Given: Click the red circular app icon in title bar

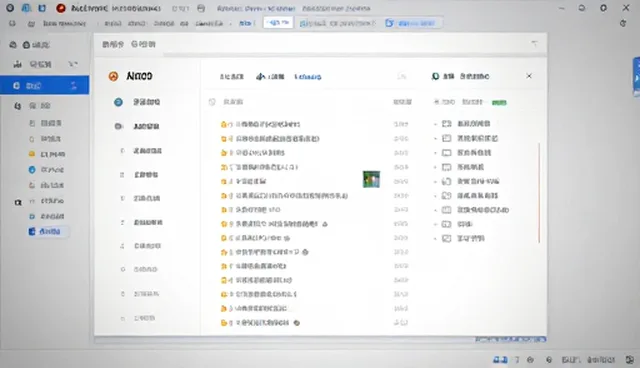Looking at the screenshot, I should tap(61, 8).
